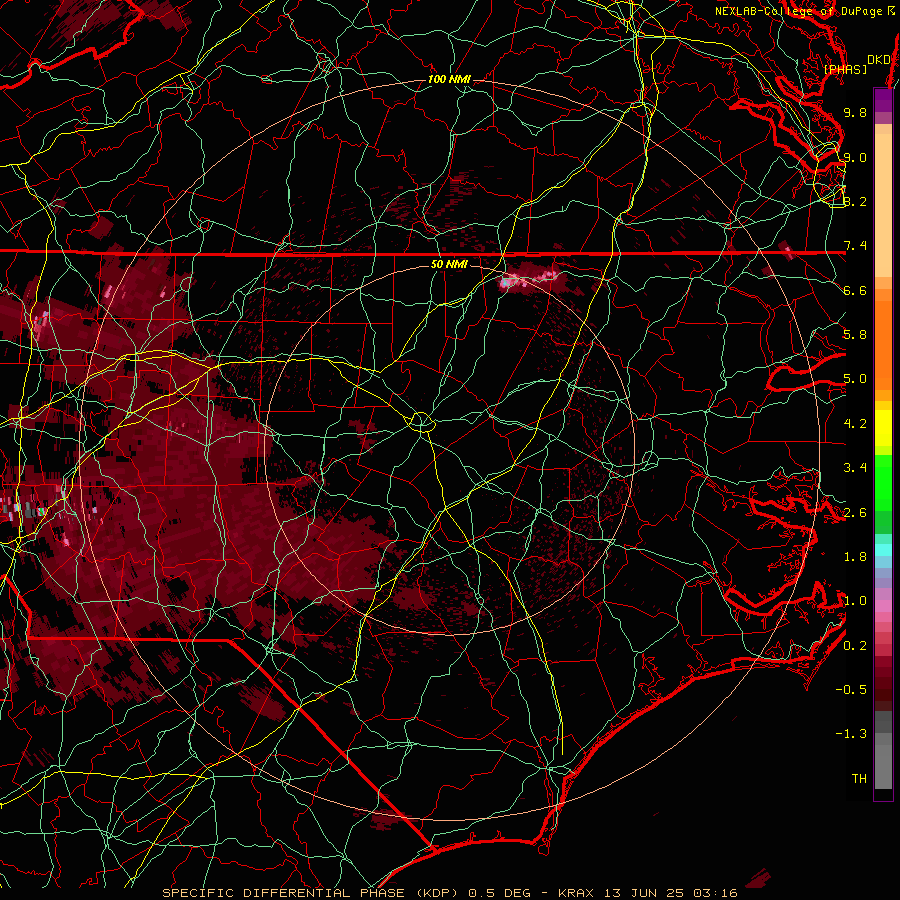Pick the purple top segment of color bar

[883, 100]
